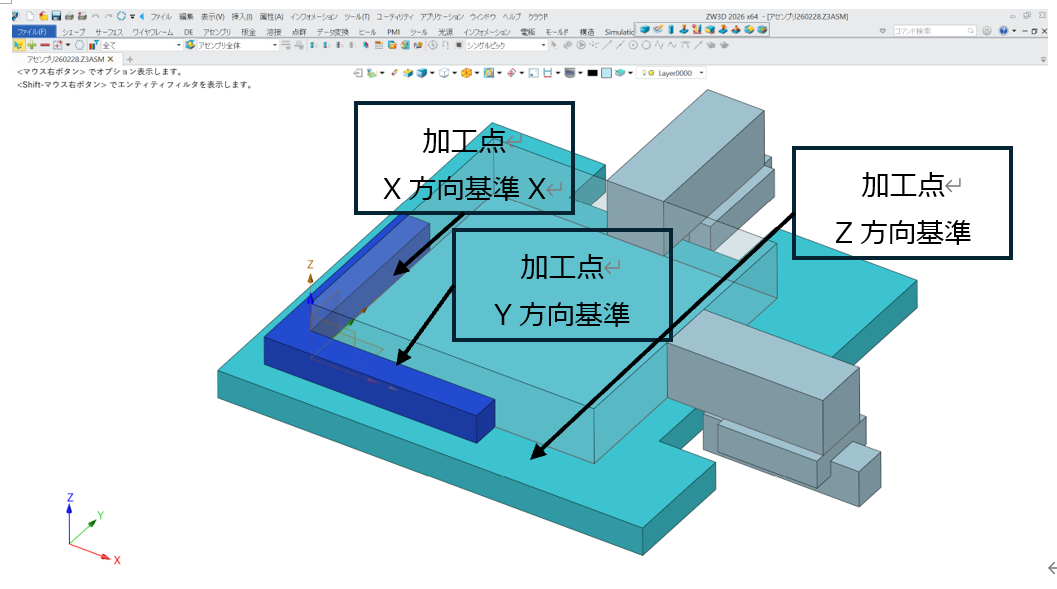The image size is (1057, 589).
Task: Open a new document tab with the plus button
Action: coord(132,59)
